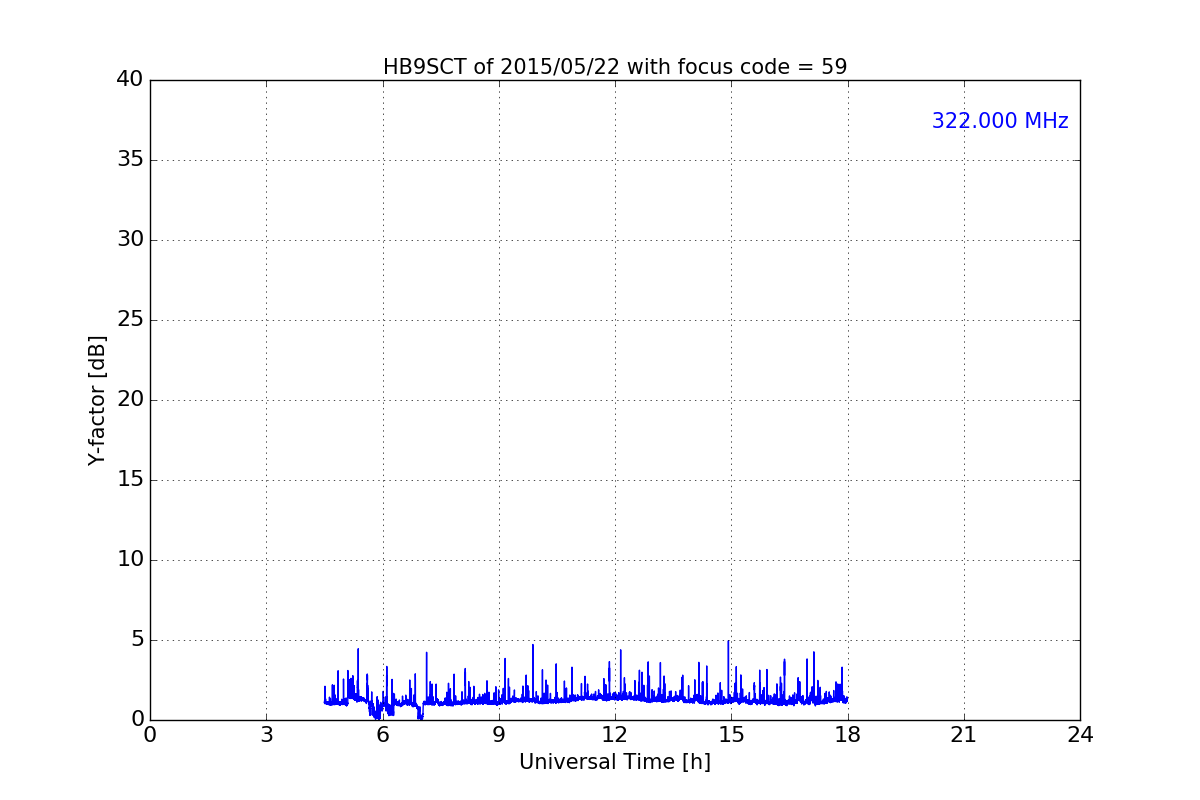The width and height of the screenshot is (1200, 800).
Task: Click the Y-factor [dB] axis label
Action: pyautogui.click(x=97, y=400)
